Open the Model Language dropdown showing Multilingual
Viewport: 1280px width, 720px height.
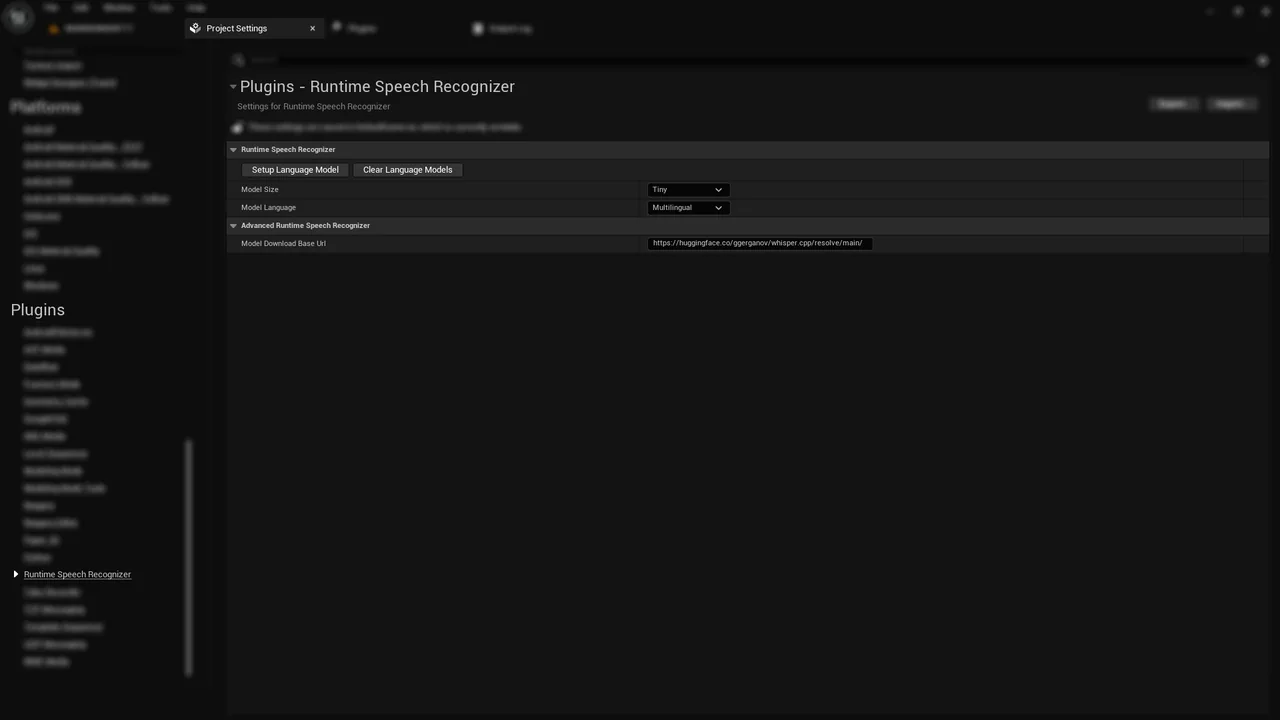[x=687, y=207]
